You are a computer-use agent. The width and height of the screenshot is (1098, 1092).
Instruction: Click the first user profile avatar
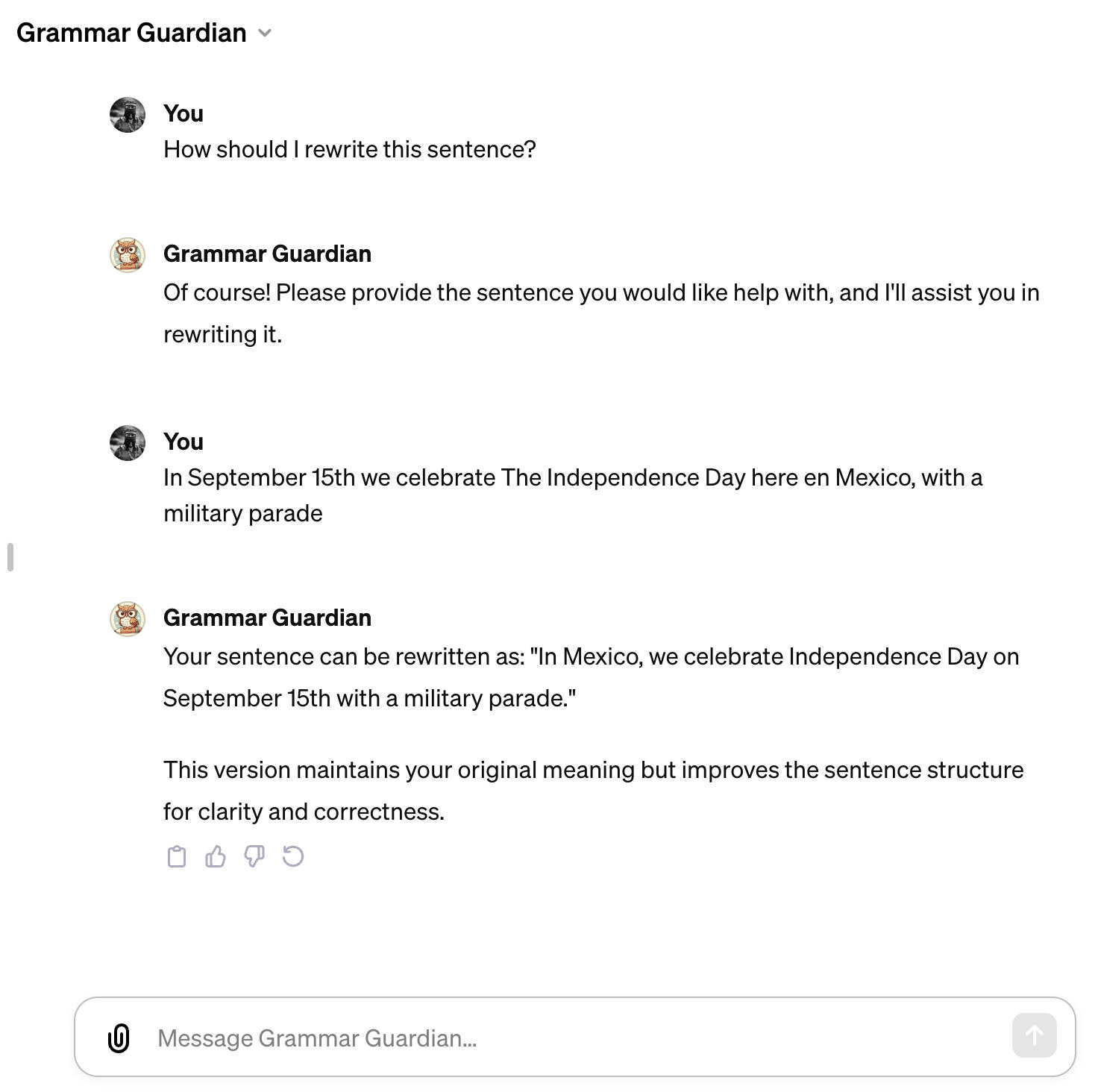point(128,115)
